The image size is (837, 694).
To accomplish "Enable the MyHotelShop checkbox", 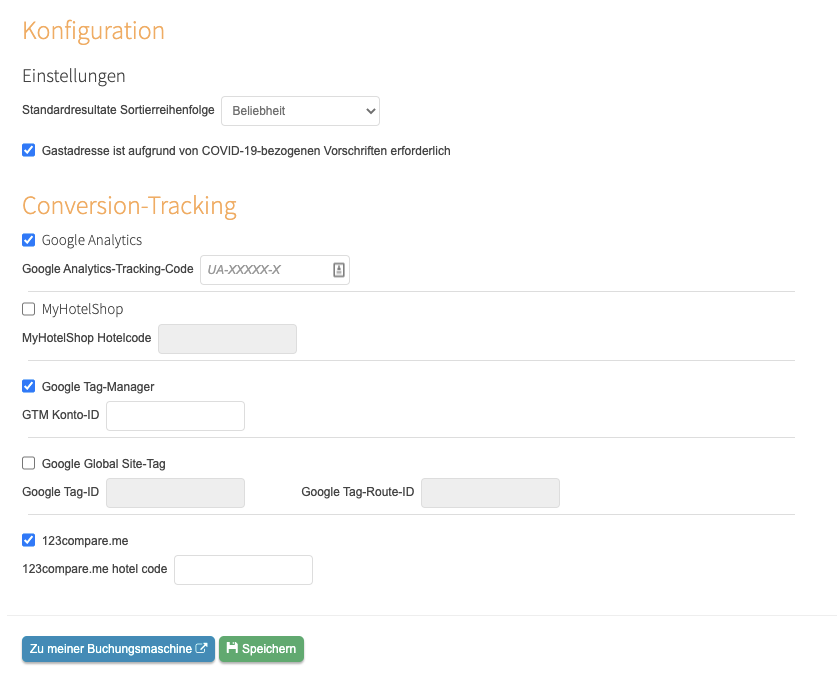I will coord(29,309).
